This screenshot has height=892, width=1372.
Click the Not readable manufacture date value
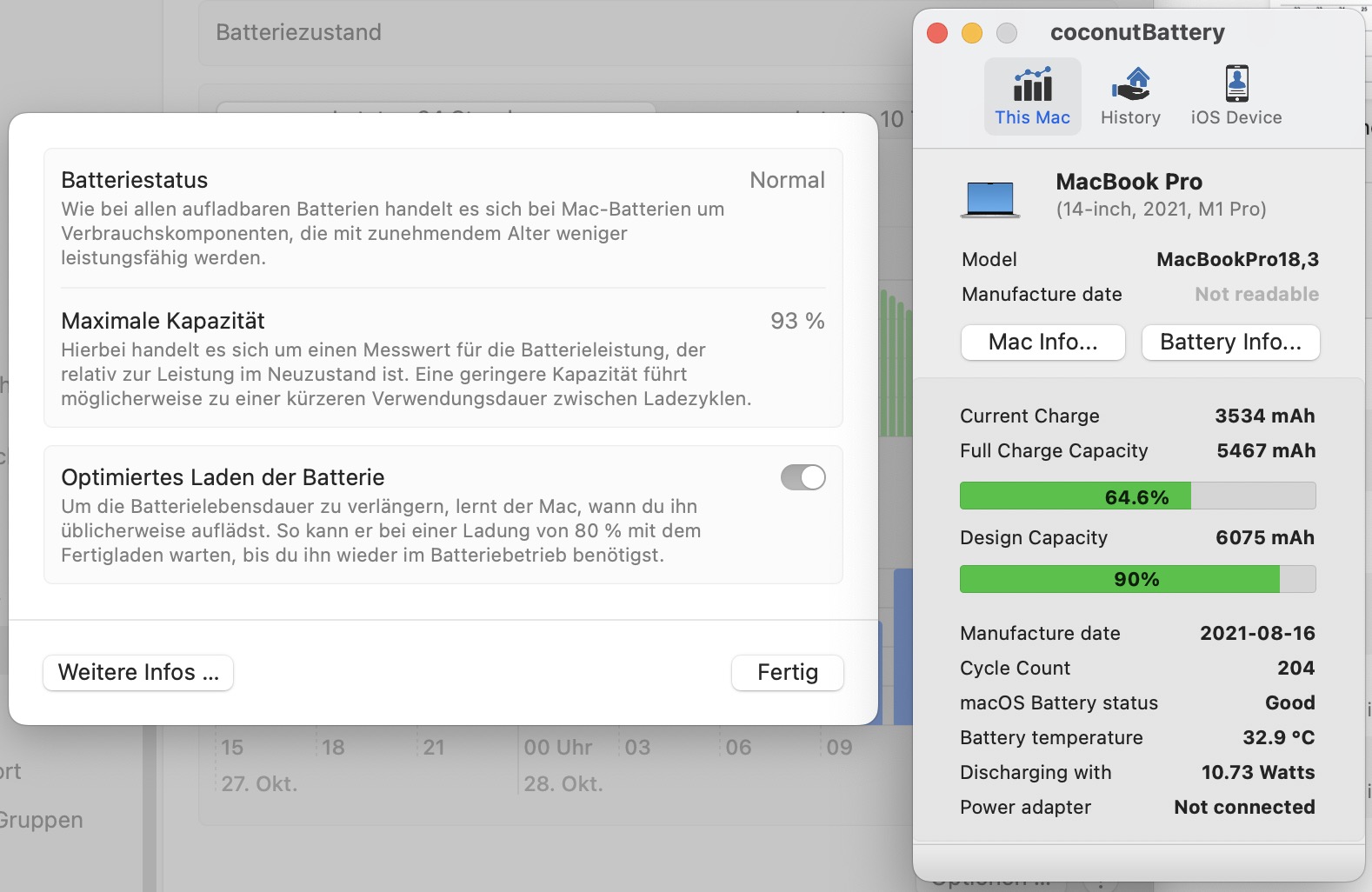tap(1256, 294)
